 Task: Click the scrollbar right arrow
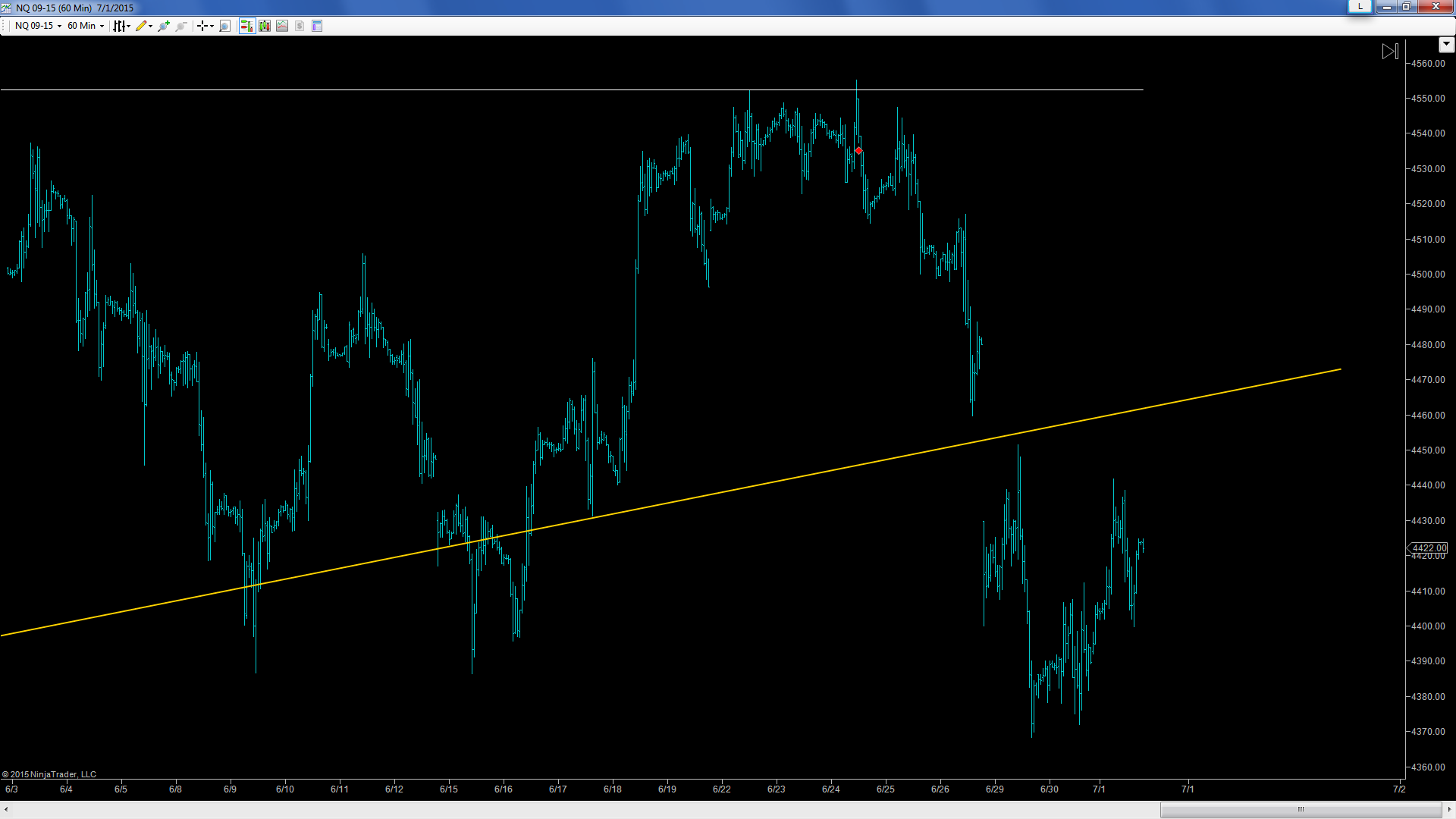pyautogui.click(x=1449, y=809)
